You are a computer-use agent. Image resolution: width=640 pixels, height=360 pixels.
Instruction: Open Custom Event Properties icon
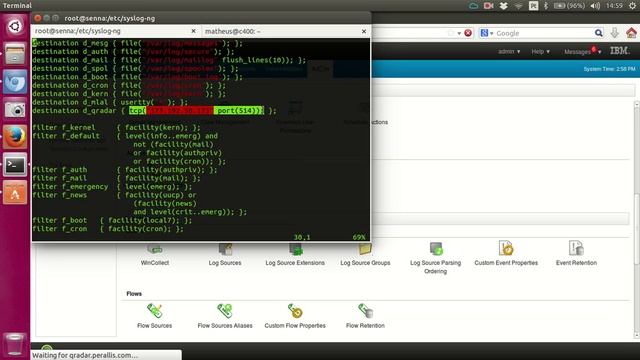coord(506,248)
